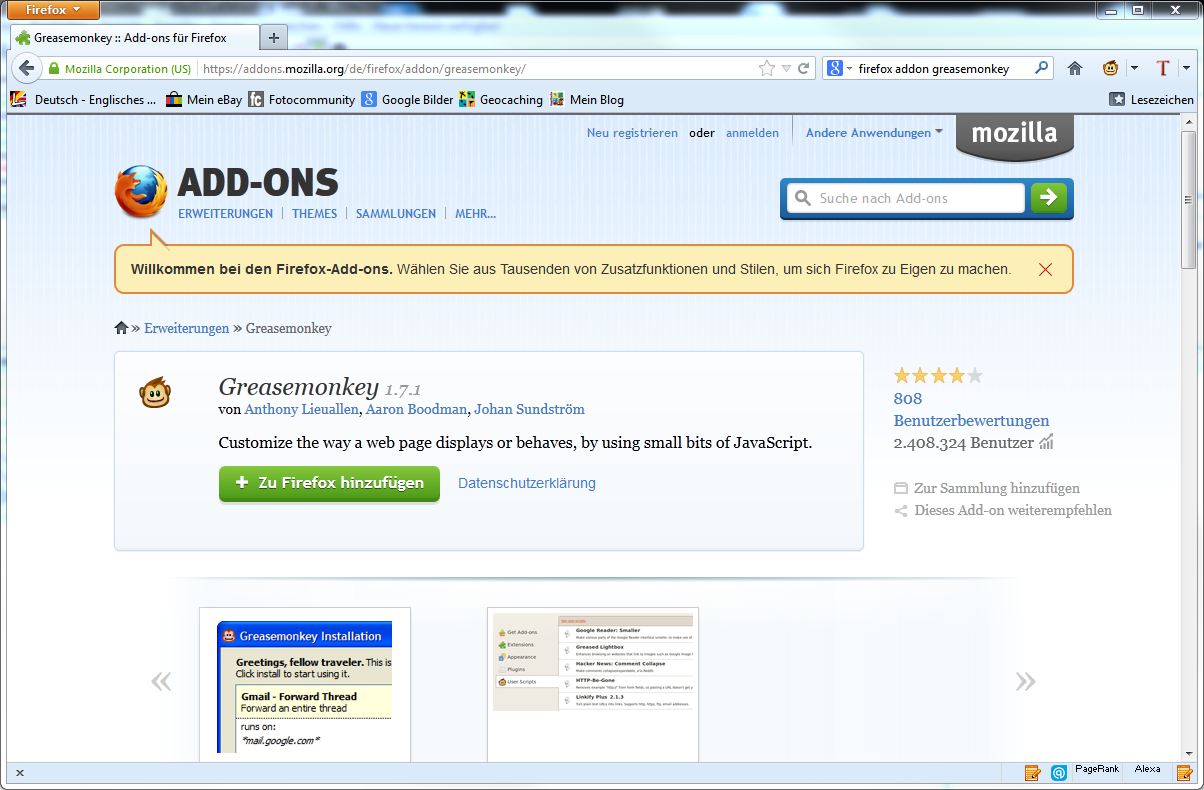Click PageRank status bar item
Screen dimensions: 1204x790
[1097, 769]
